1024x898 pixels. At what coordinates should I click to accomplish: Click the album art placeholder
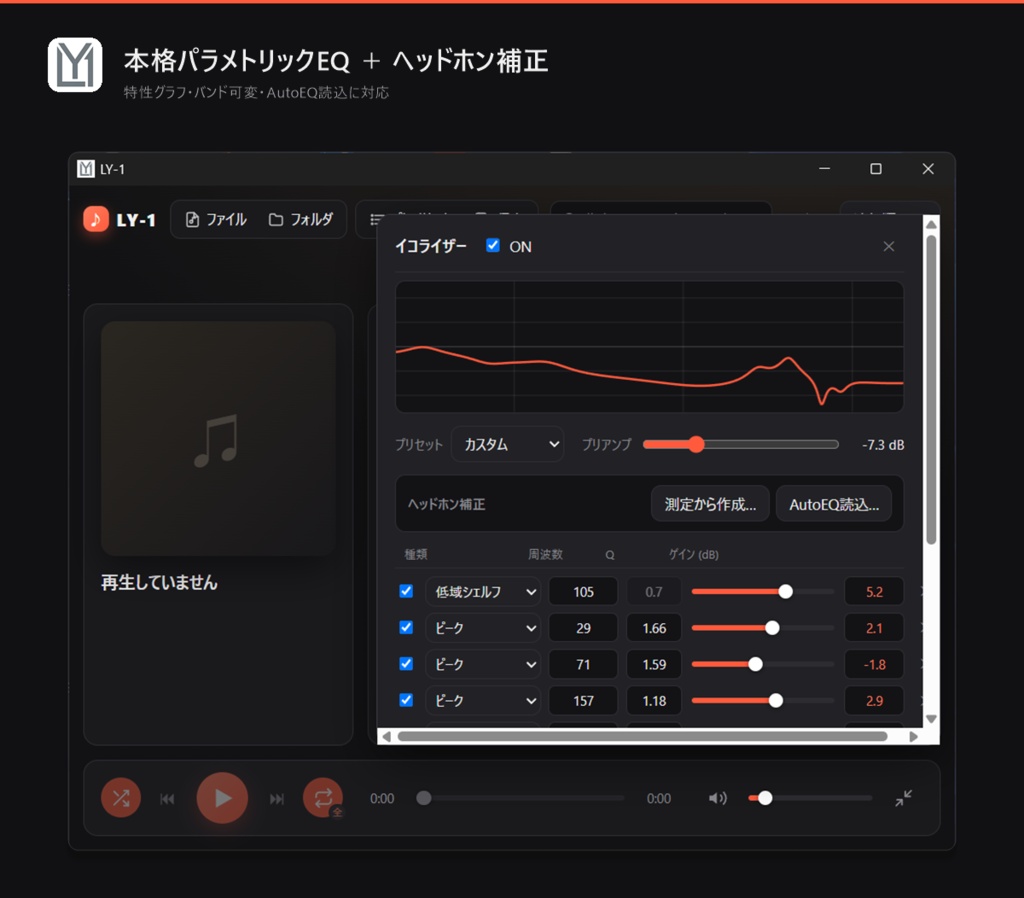(x=218, y=438)
